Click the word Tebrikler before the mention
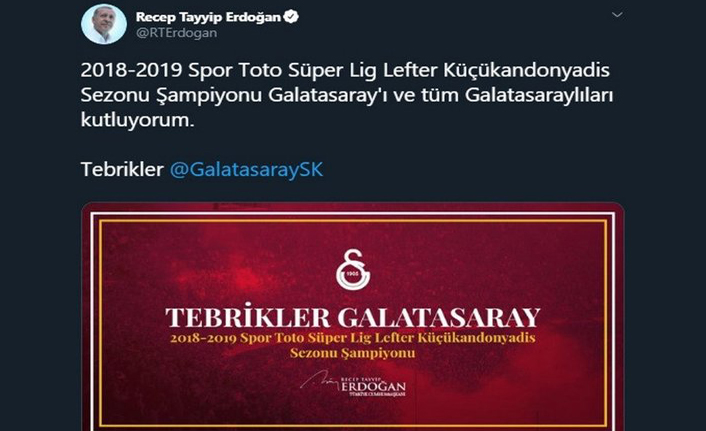Screen dimensions: 706x431 coord(122,170)
